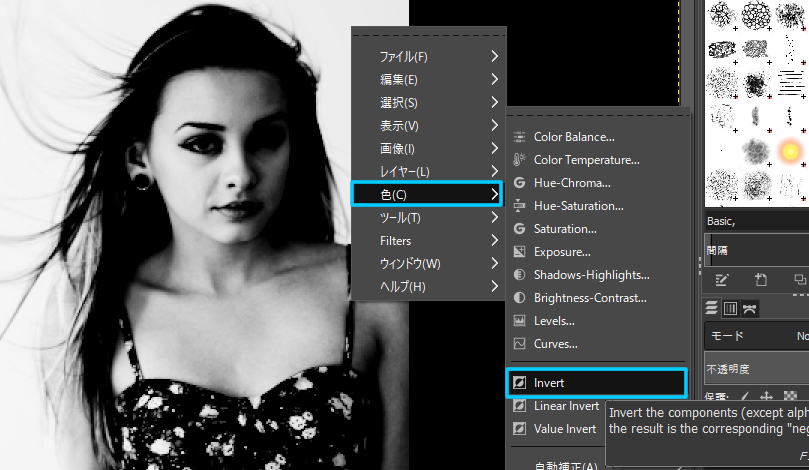The image size is (809, 470).
Task: Open the ファイル(F) menu entry
Action: tap(428, 56)
